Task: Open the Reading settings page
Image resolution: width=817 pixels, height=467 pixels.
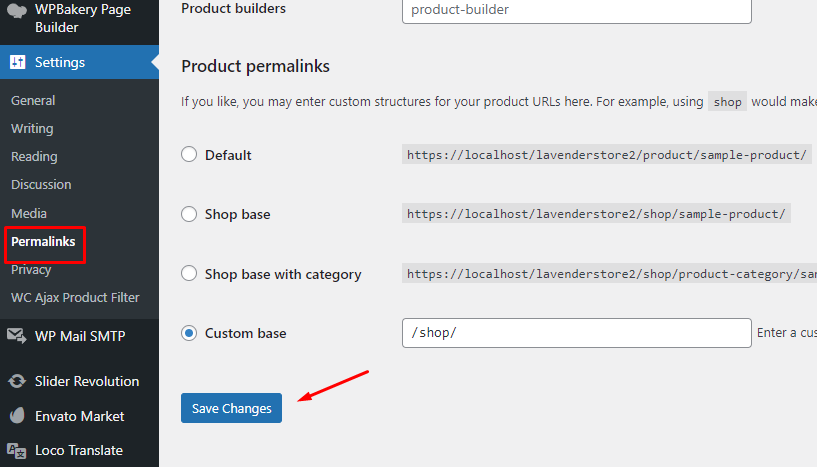Action: pyautogui.click(x=34, y=156)
